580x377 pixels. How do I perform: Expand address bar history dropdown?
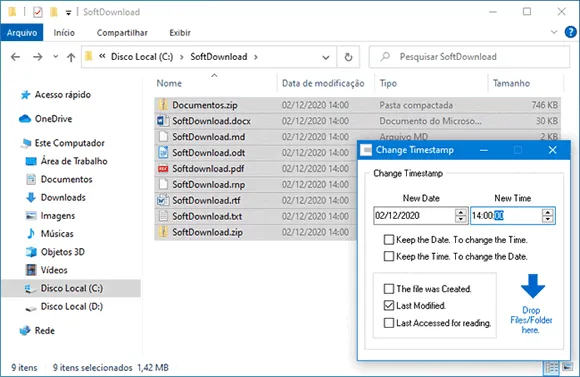tap(326, 57)
